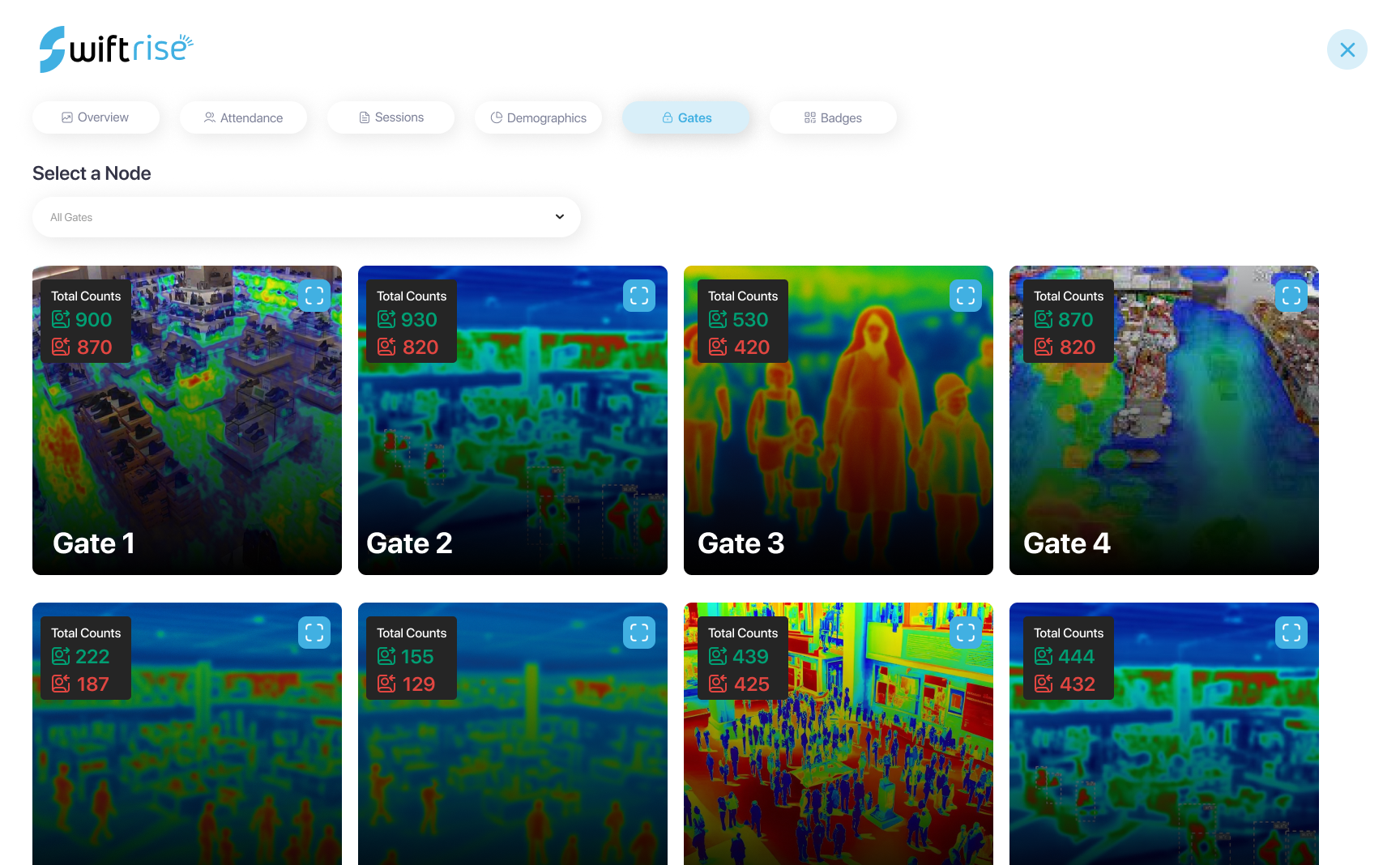Expand the card showing 222 entries fullscreen
The height and width of the screenshot is (865, 1400).
coord(314,633)
